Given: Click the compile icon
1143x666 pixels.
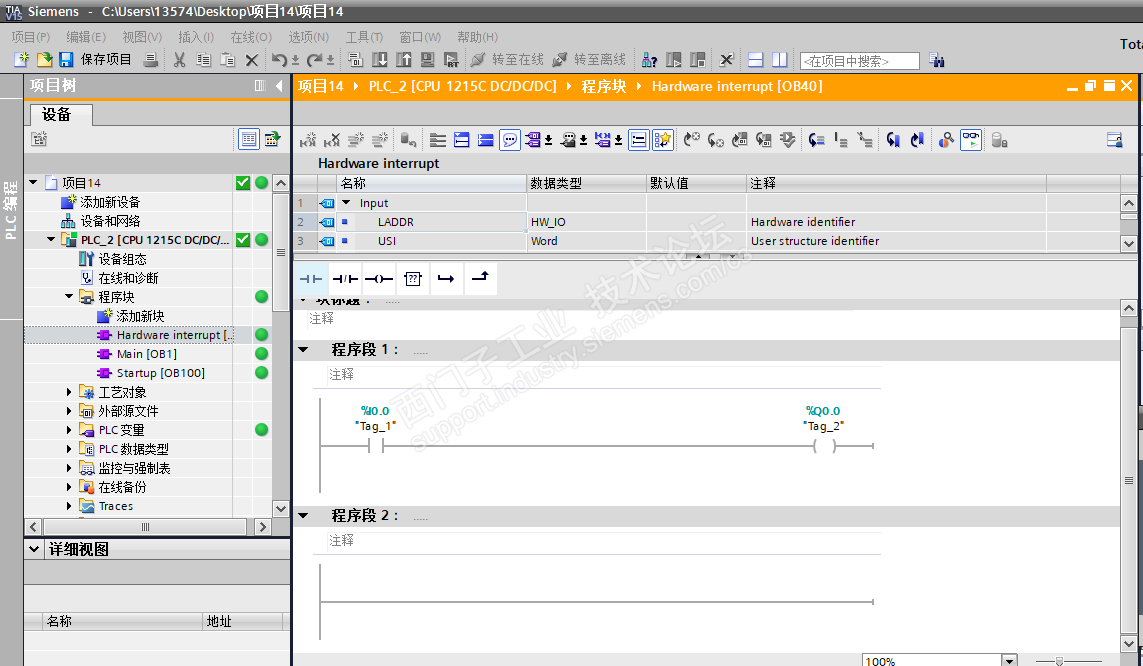Looking at the screenshot, I should coord(356,60).
